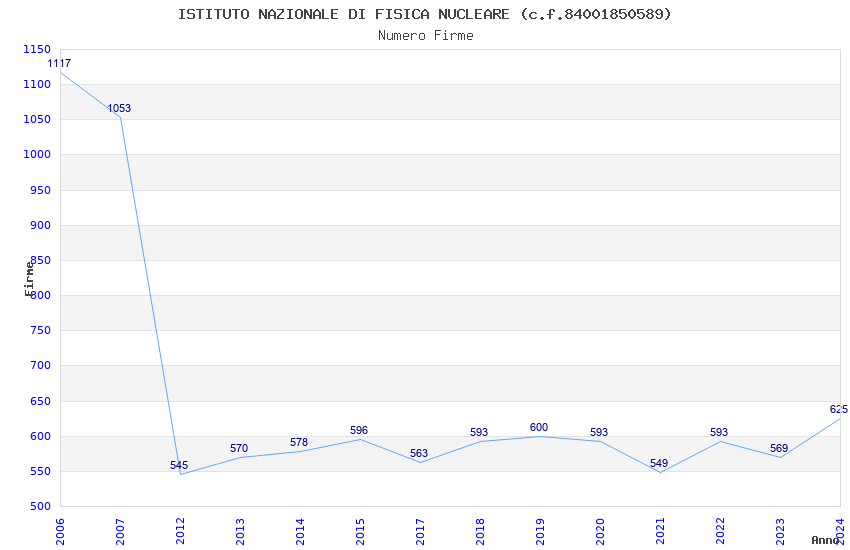The width and height of the screenshot is (850, 550).
Task: Click the 2015 year axis label
Action: point(360,531)
